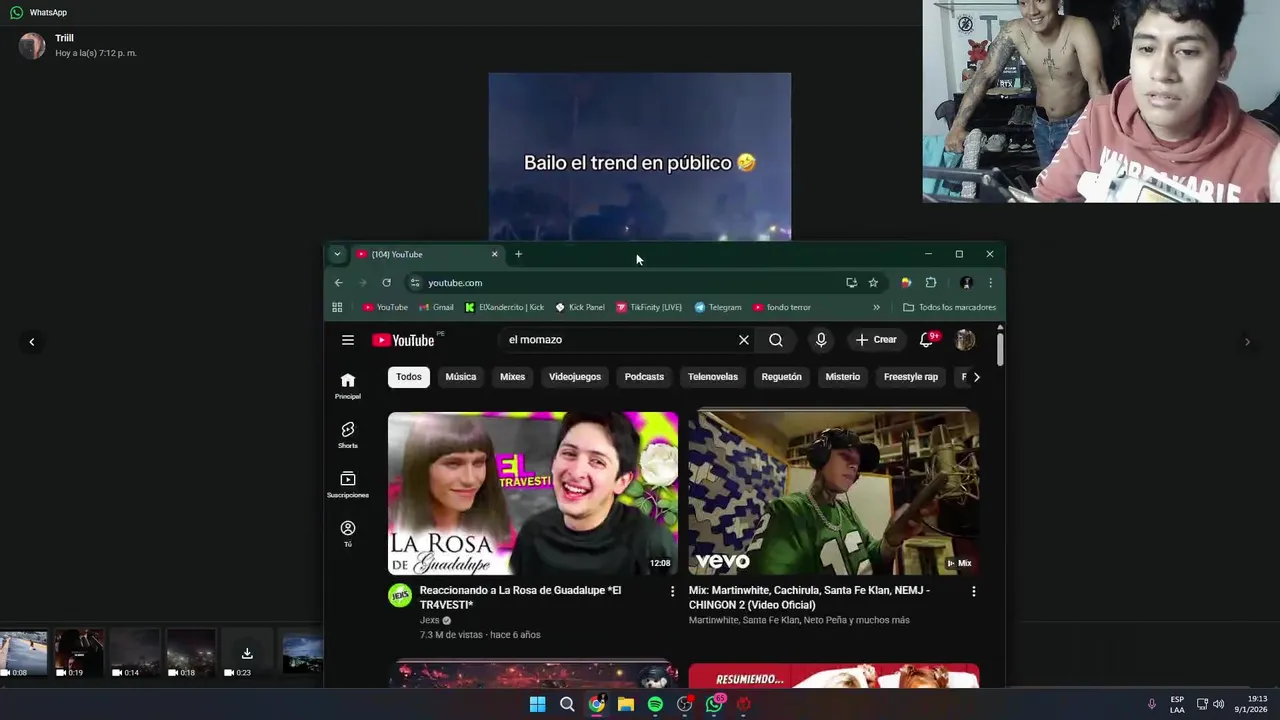Play the La Rosa de Guadalupe thumbnail
The image size is (1280, 720).
tap(533, 494)
